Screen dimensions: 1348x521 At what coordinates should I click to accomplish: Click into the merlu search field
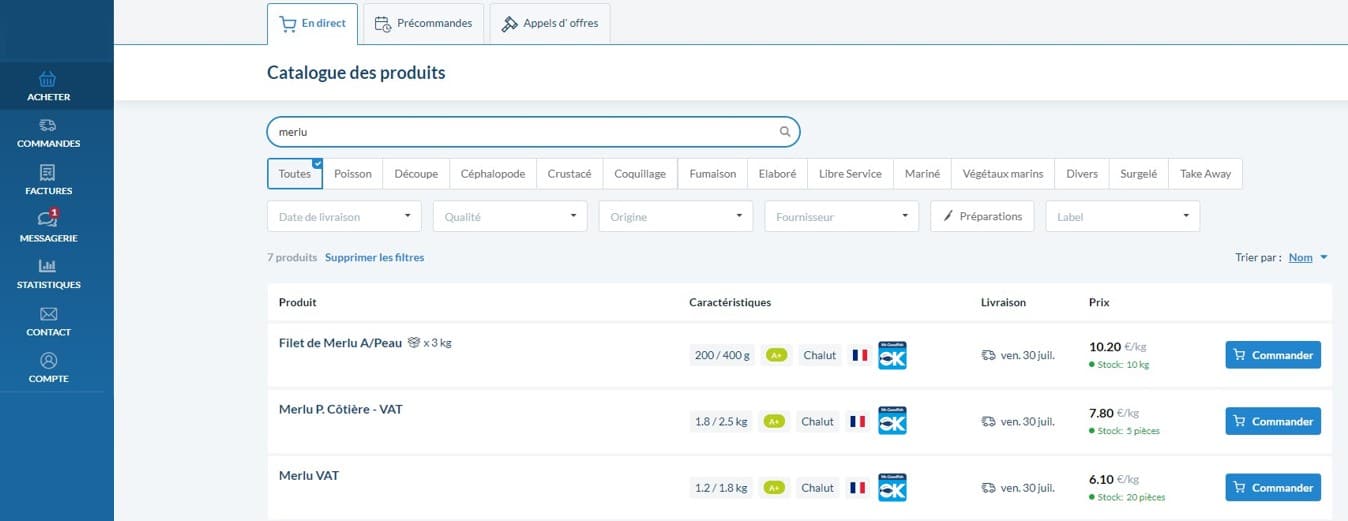(520, 132)
